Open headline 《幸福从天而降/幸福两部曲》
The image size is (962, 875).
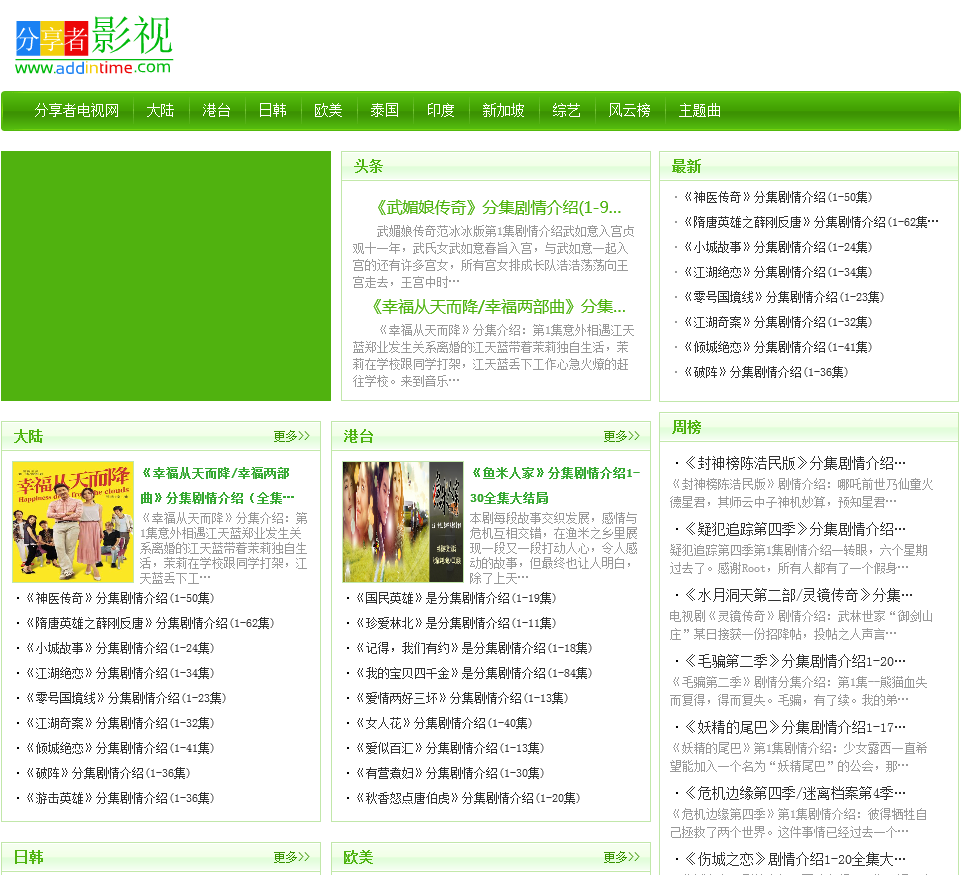pos(498,306)
